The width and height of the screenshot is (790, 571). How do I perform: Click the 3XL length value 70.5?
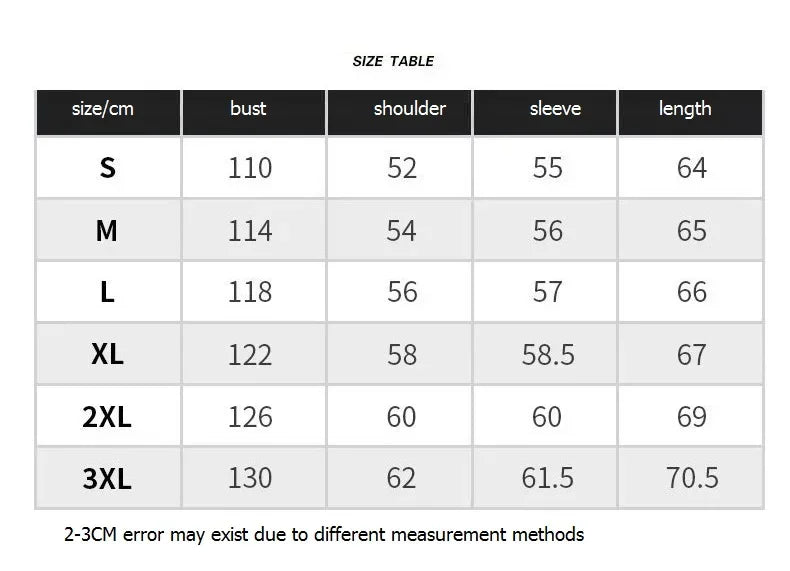tap(692, 478)
